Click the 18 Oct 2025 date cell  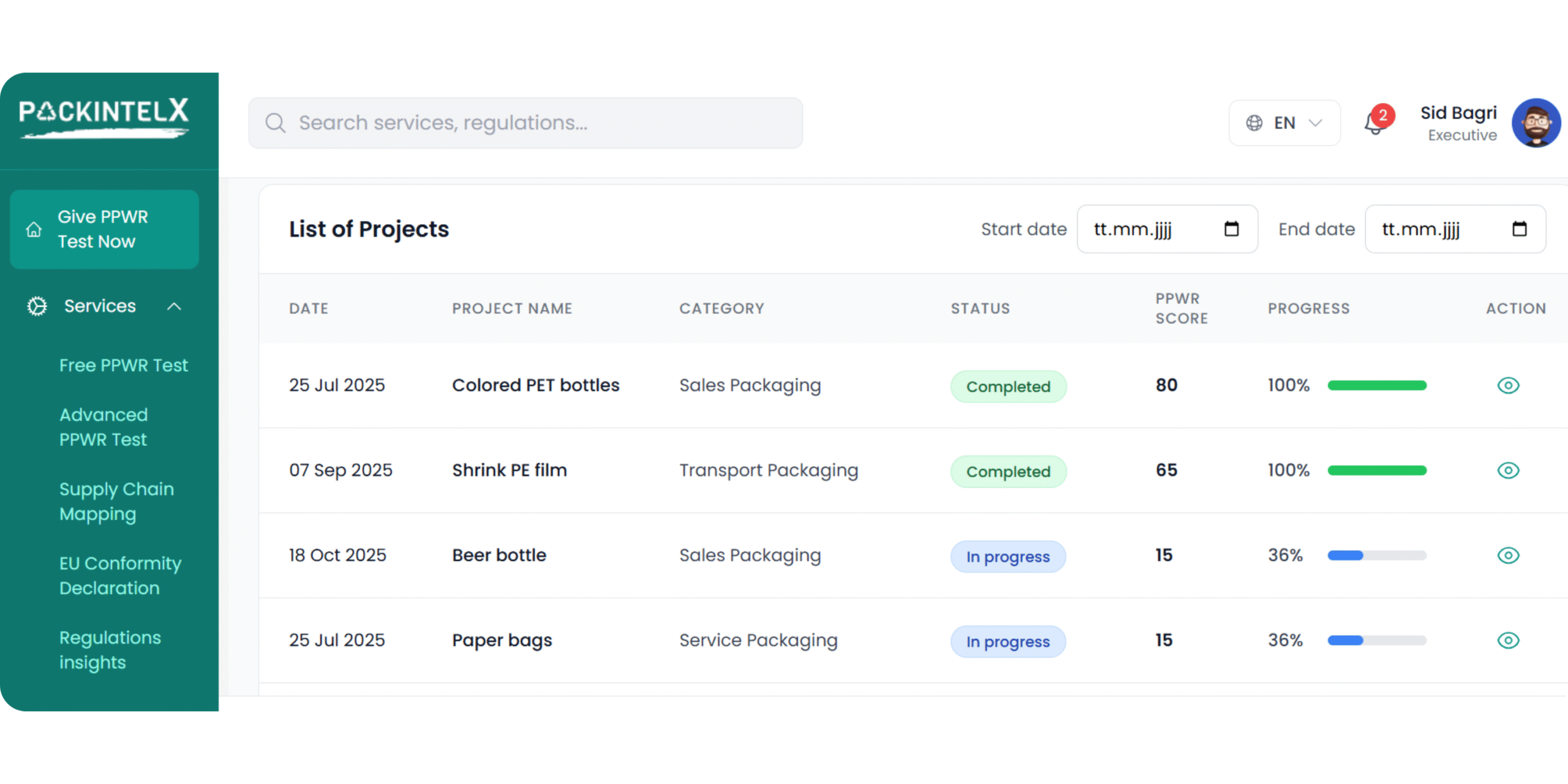pyautogui.click(x=337, y=556)
